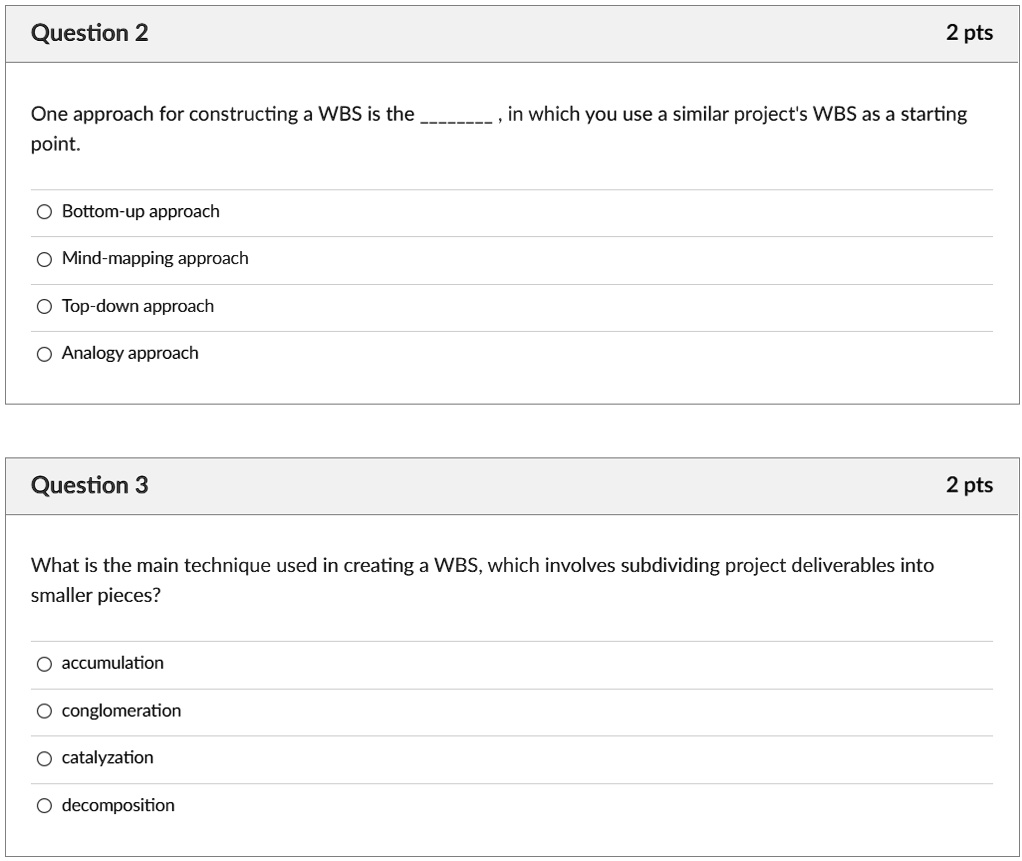Click the Bottom-up approach label text
This screenshot has height=861, width=1022.
(140, 211)
